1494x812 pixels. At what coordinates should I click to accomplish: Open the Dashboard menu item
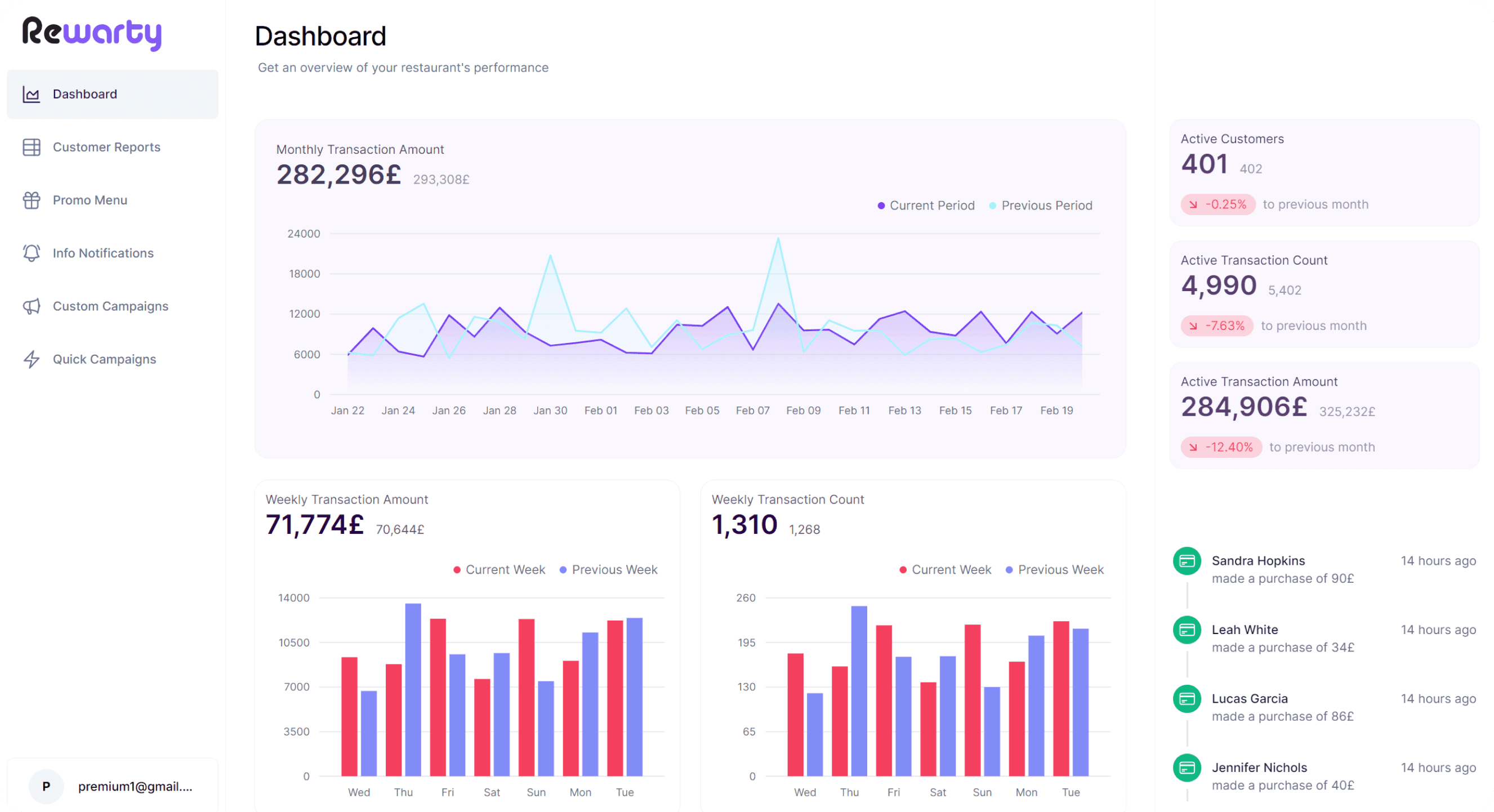113,94
